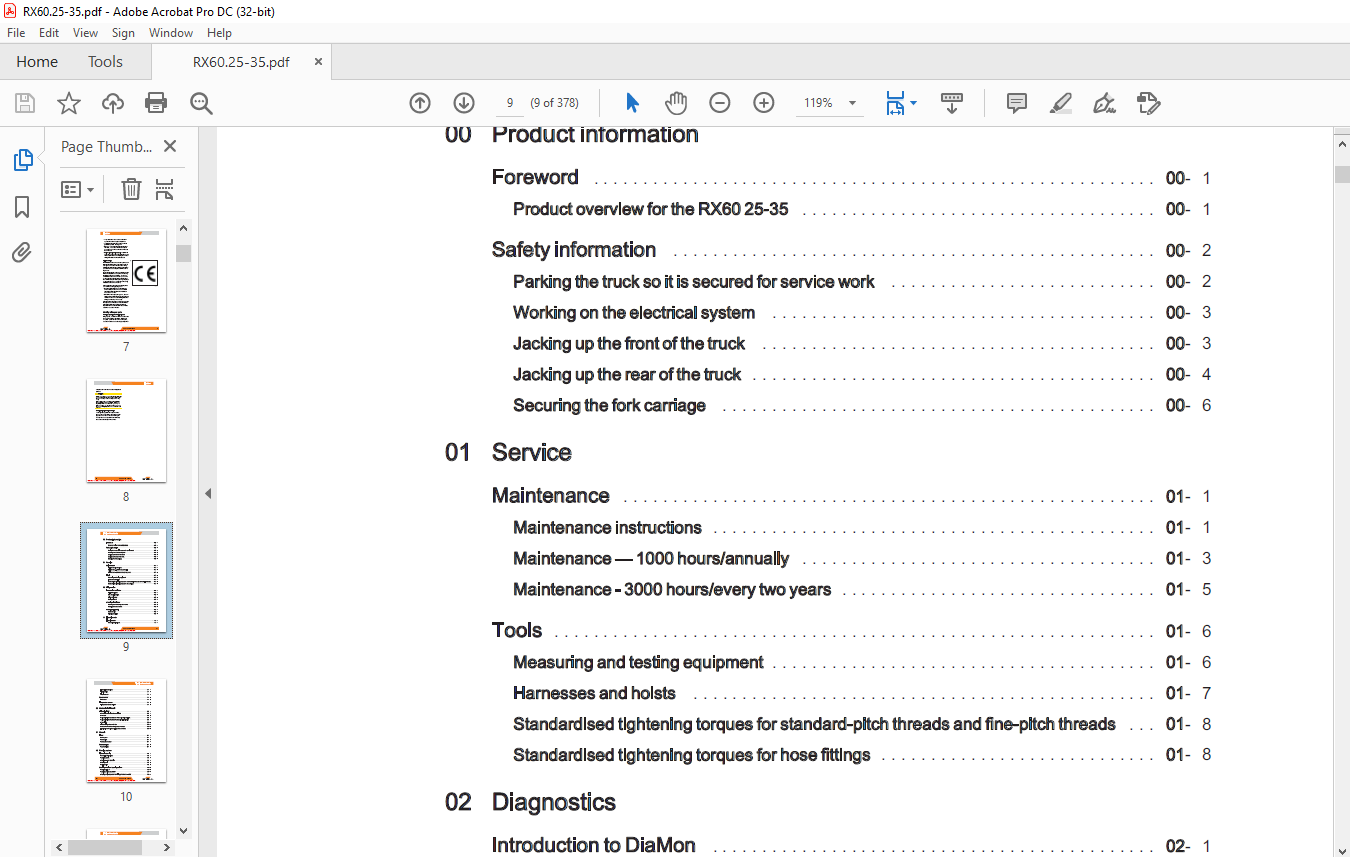The image size is (1350, 857).
Task: Click the page break/split thumbnails icon
Action: click(x=165, y=189)
